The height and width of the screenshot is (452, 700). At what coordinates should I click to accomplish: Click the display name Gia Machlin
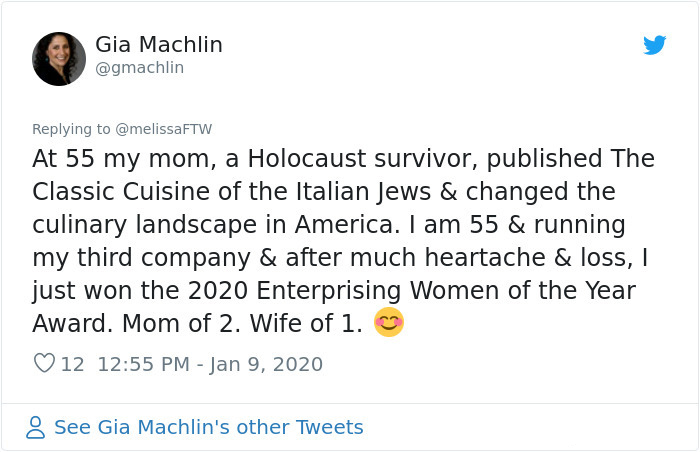coord(159,45)
